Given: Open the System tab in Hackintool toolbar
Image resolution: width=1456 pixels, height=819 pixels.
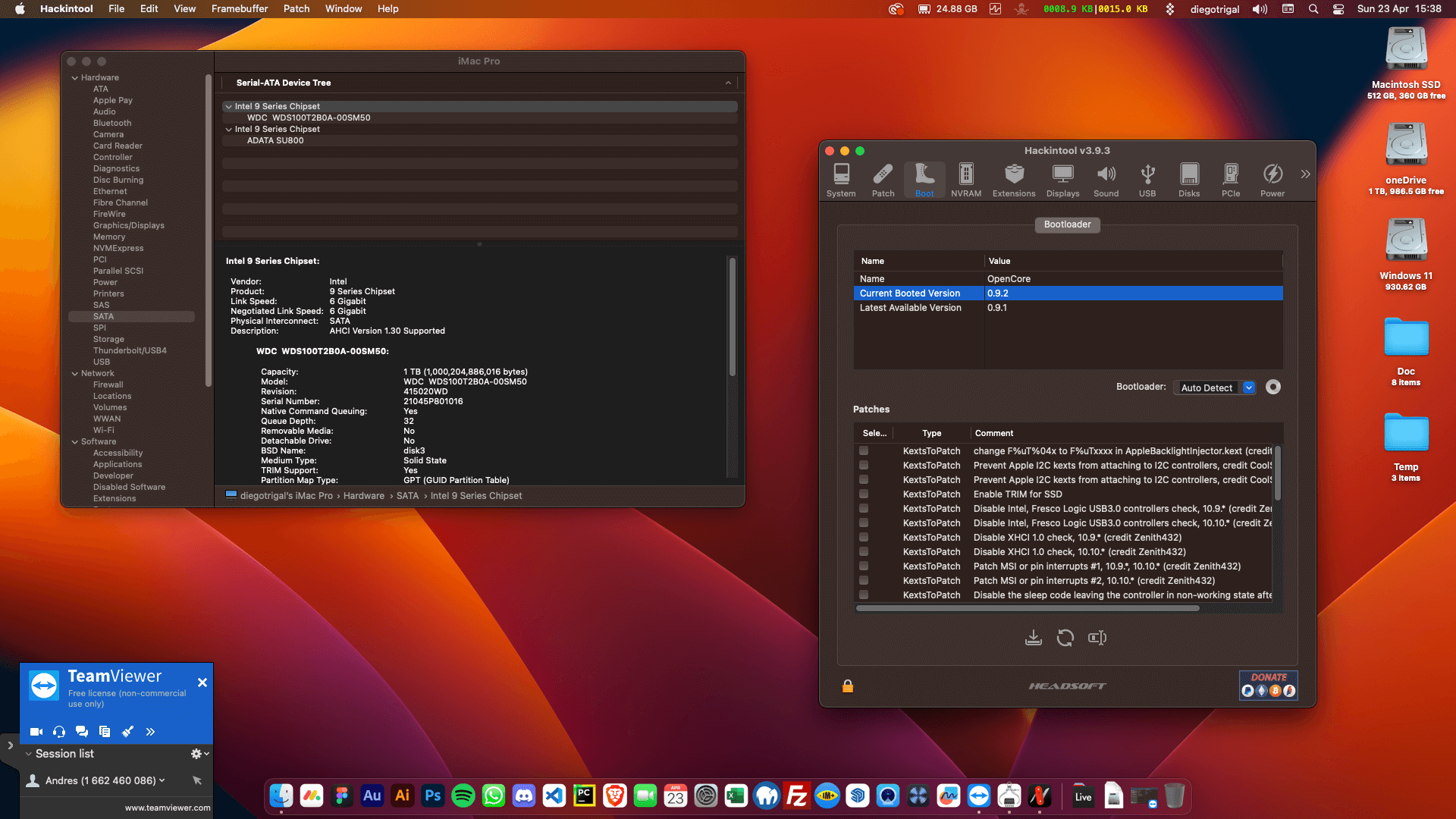Looking at the screenshot, I should tap(841, 180).
